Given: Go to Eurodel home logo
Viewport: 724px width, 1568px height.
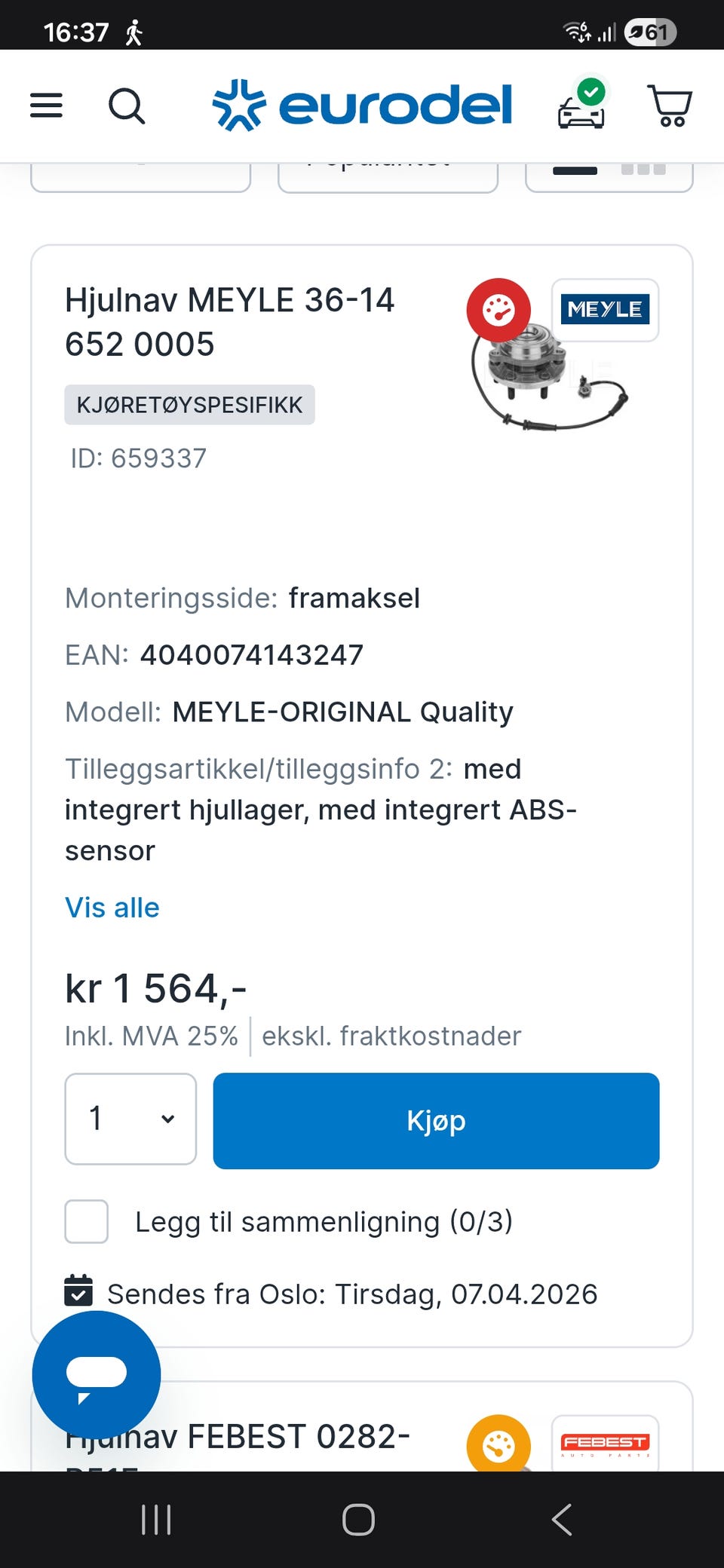Looking at the screenshot, I should 363,105.
